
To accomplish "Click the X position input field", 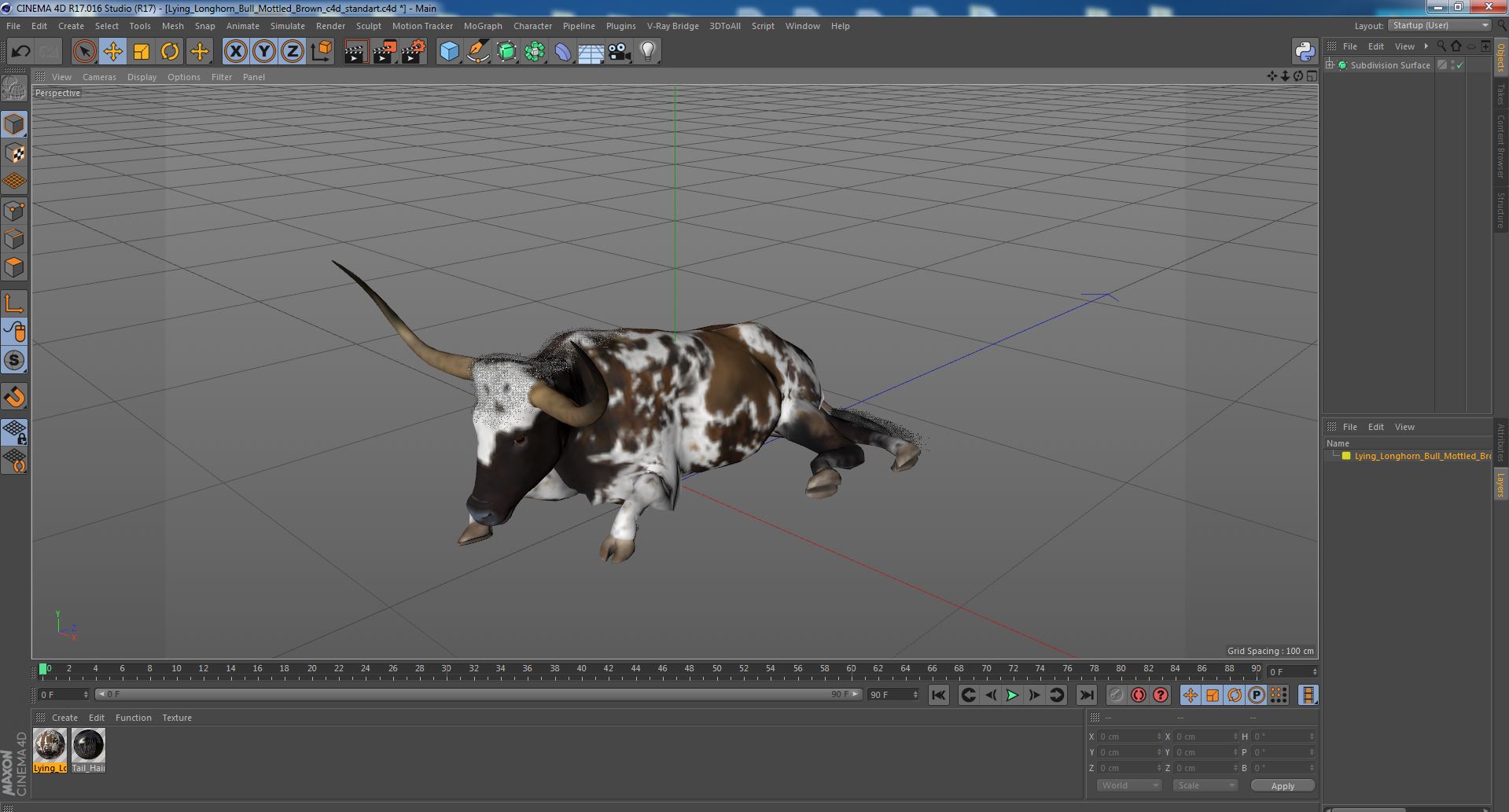I will click(x=1128, y=737).
